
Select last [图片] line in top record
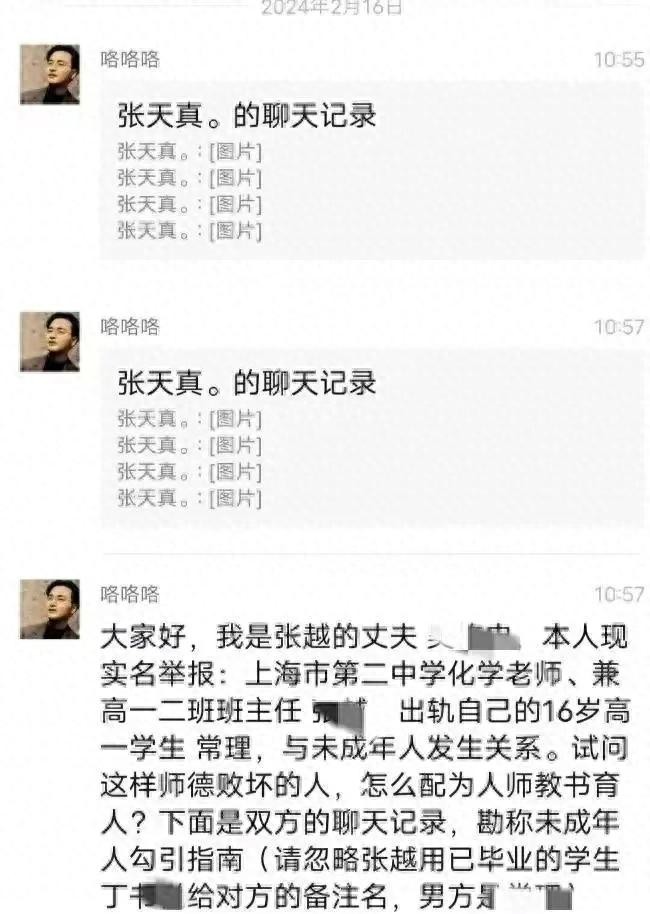coord(189,231)
